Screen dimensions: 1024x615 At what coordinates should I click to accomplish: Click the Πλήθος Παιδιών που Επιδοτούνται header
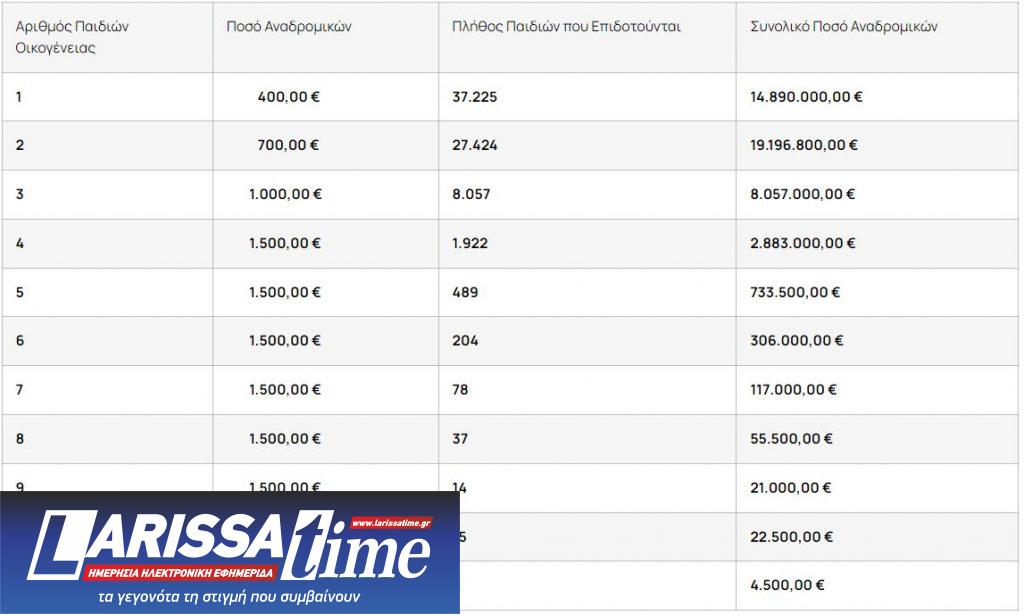pos(566,27)
